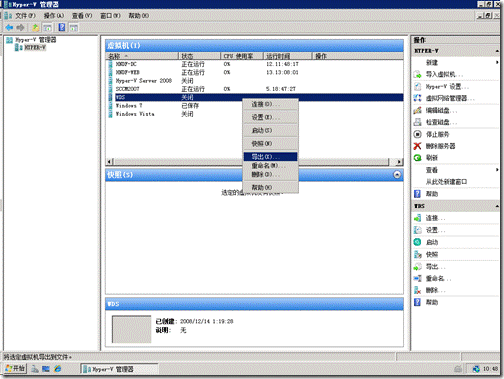Click the Back arrow toolbar icon
Image resolution: width=504 pixels, height=379 pixels.
(x=9, y=27)
